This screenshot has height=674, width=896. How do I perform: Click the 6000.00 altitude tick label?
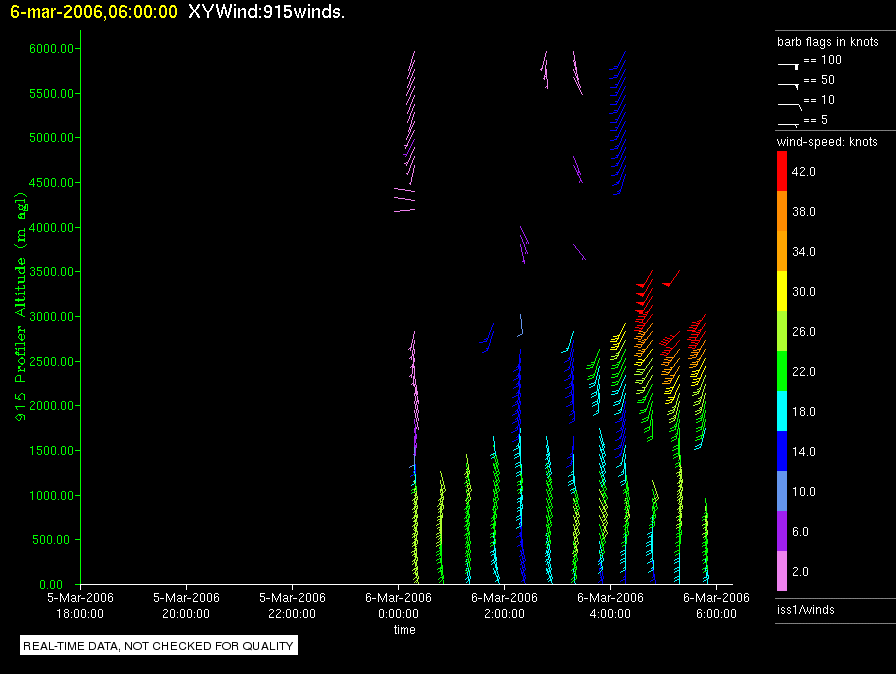[47, 49]
